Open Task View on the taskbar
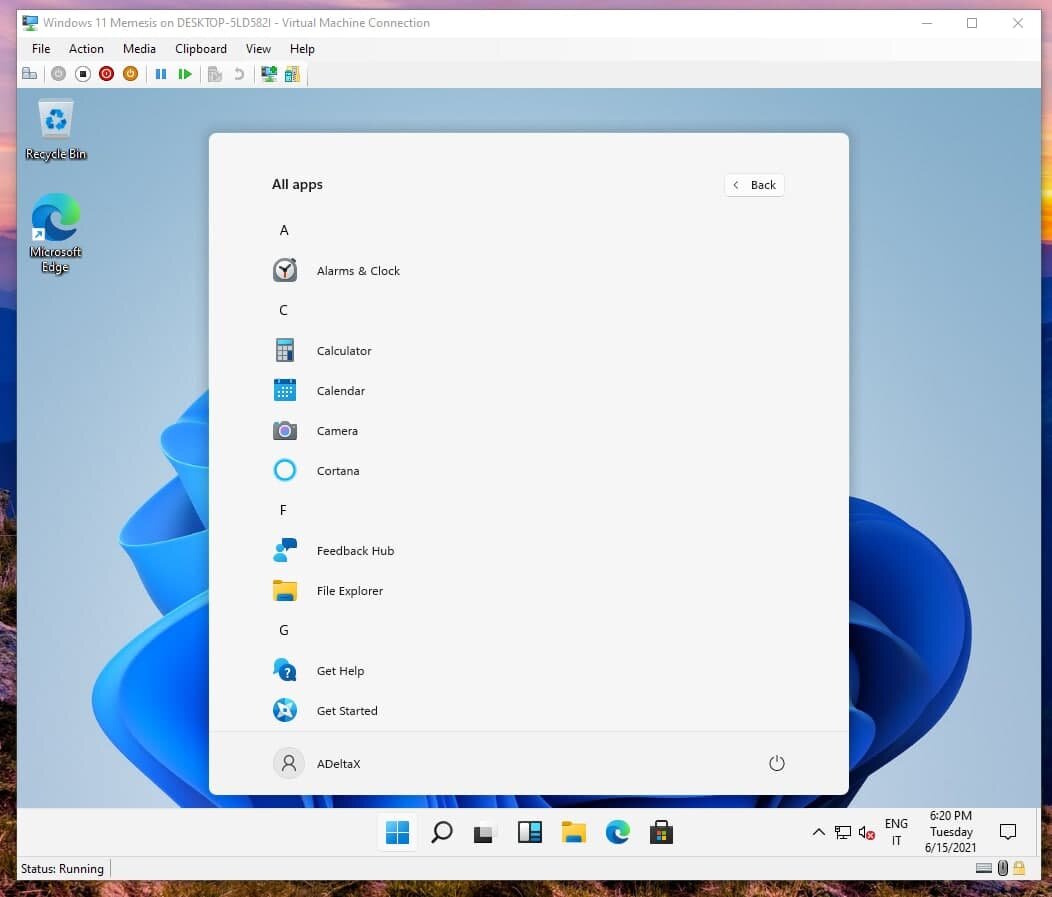1052x897 pixels. point(485,833)
